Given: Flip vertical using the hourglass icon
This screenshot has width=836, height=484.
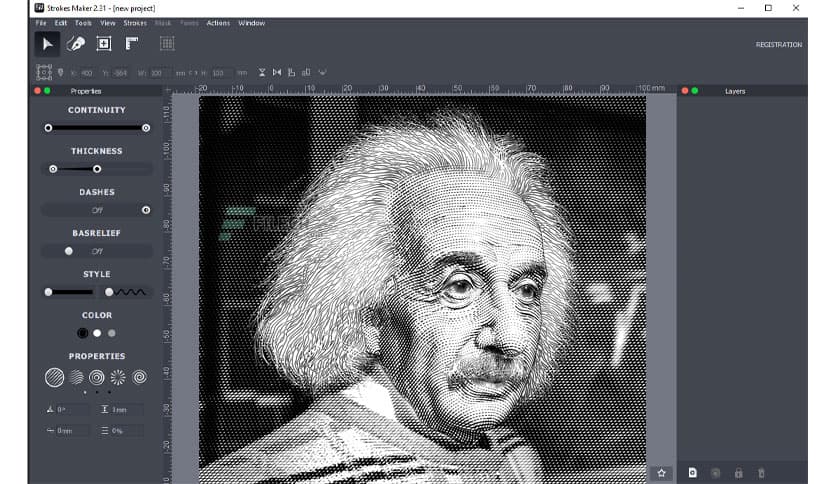Looking at the screenshot, I should (x=262, y=72).
